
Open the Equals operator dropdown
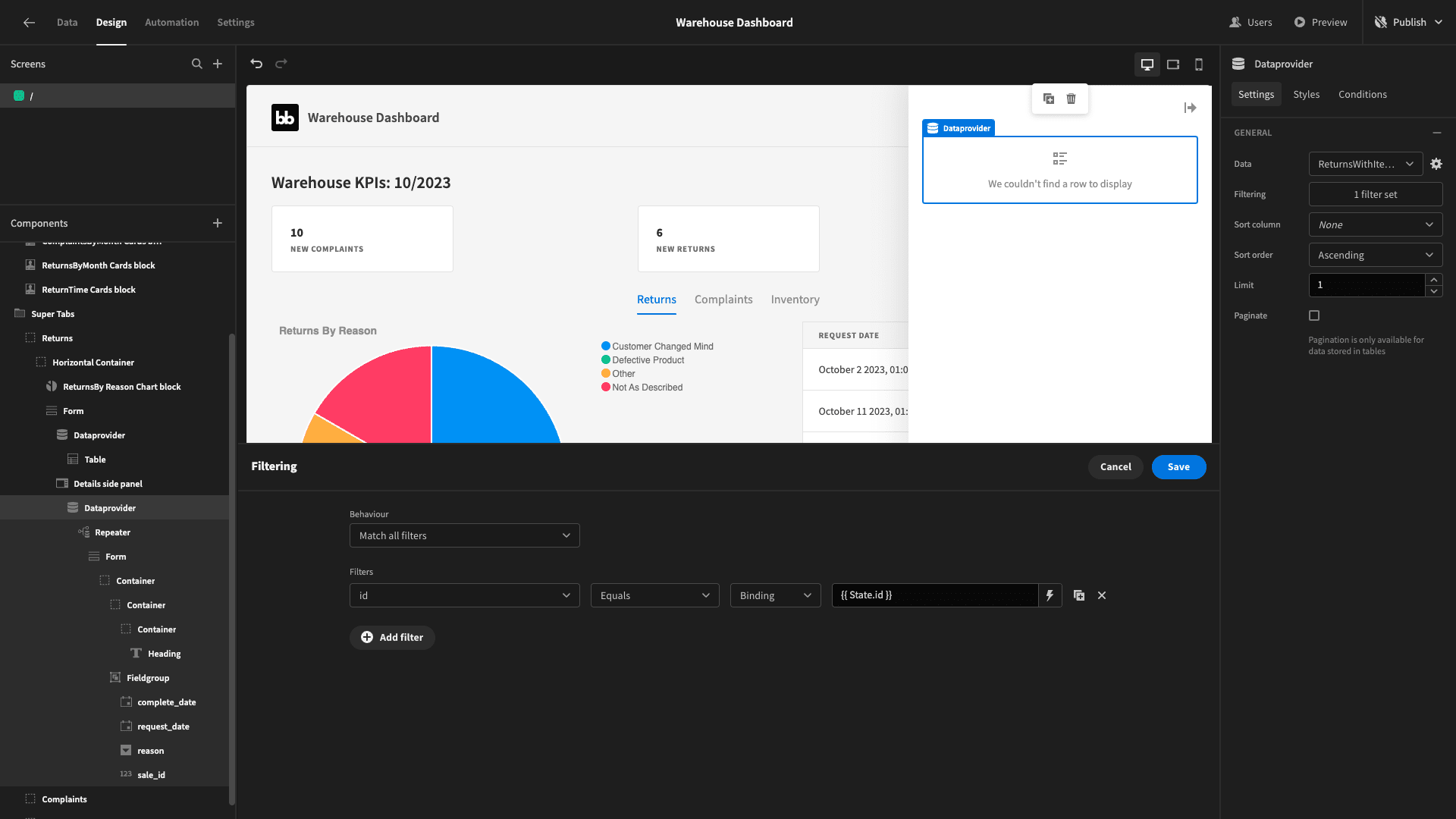655,595
